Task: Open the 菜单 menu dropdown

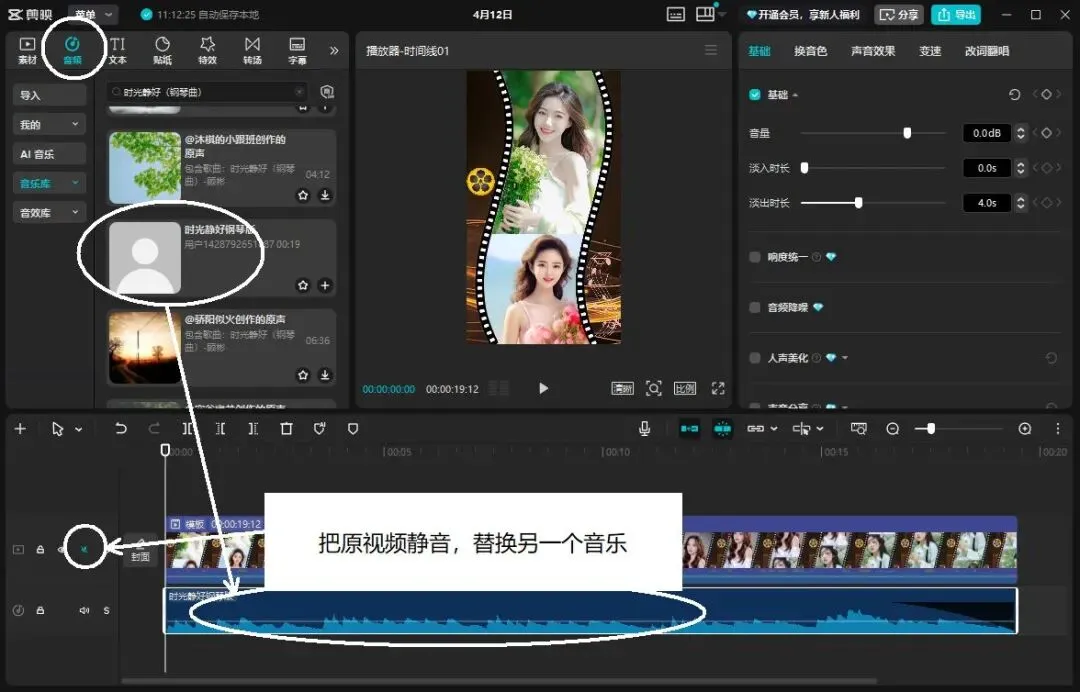Action: [x=93, y=14]
